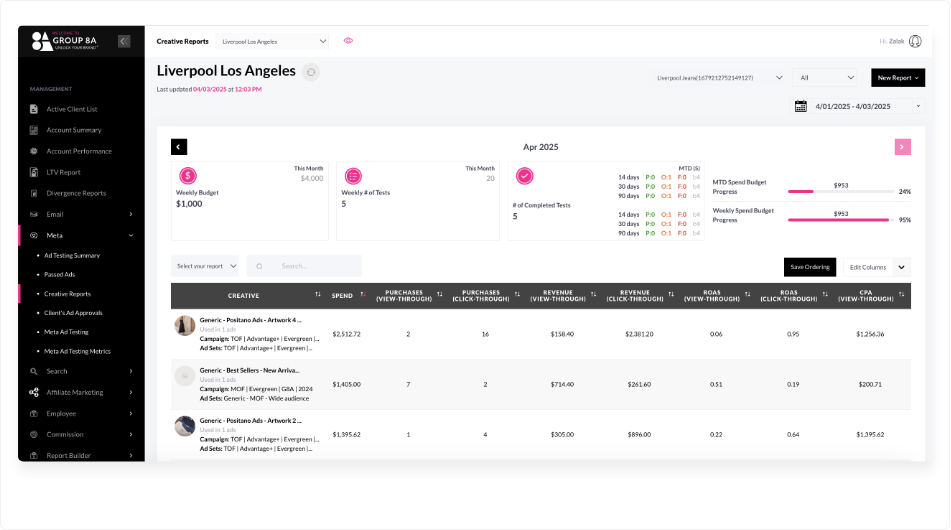The height and width of the screenshot is (530, 951).
Task: Sort Revenue (Click-Through) column
Action: (671, 295)
